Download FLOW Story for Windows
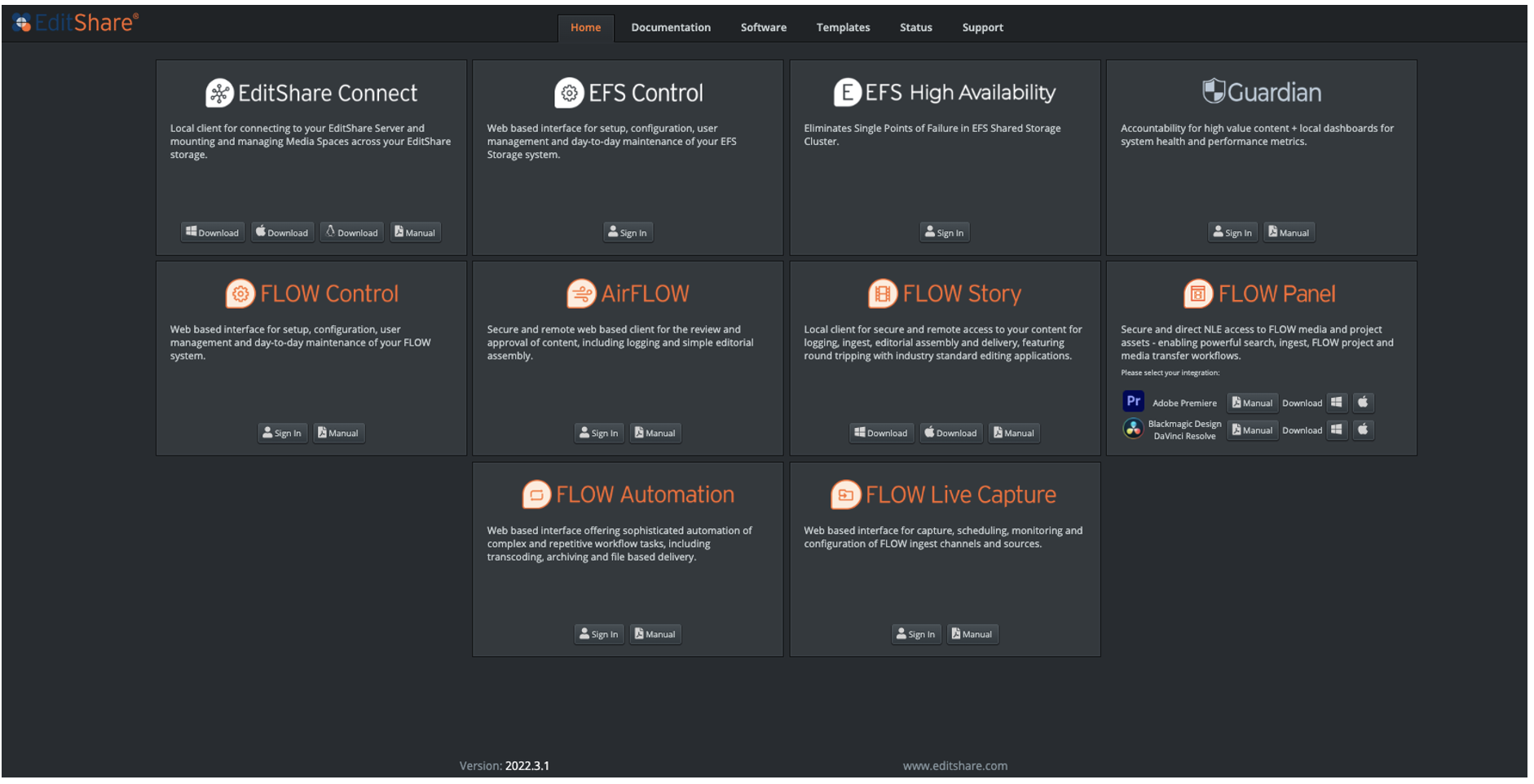The width and height of the screenshot is (1534, 784). pos(881,433)
